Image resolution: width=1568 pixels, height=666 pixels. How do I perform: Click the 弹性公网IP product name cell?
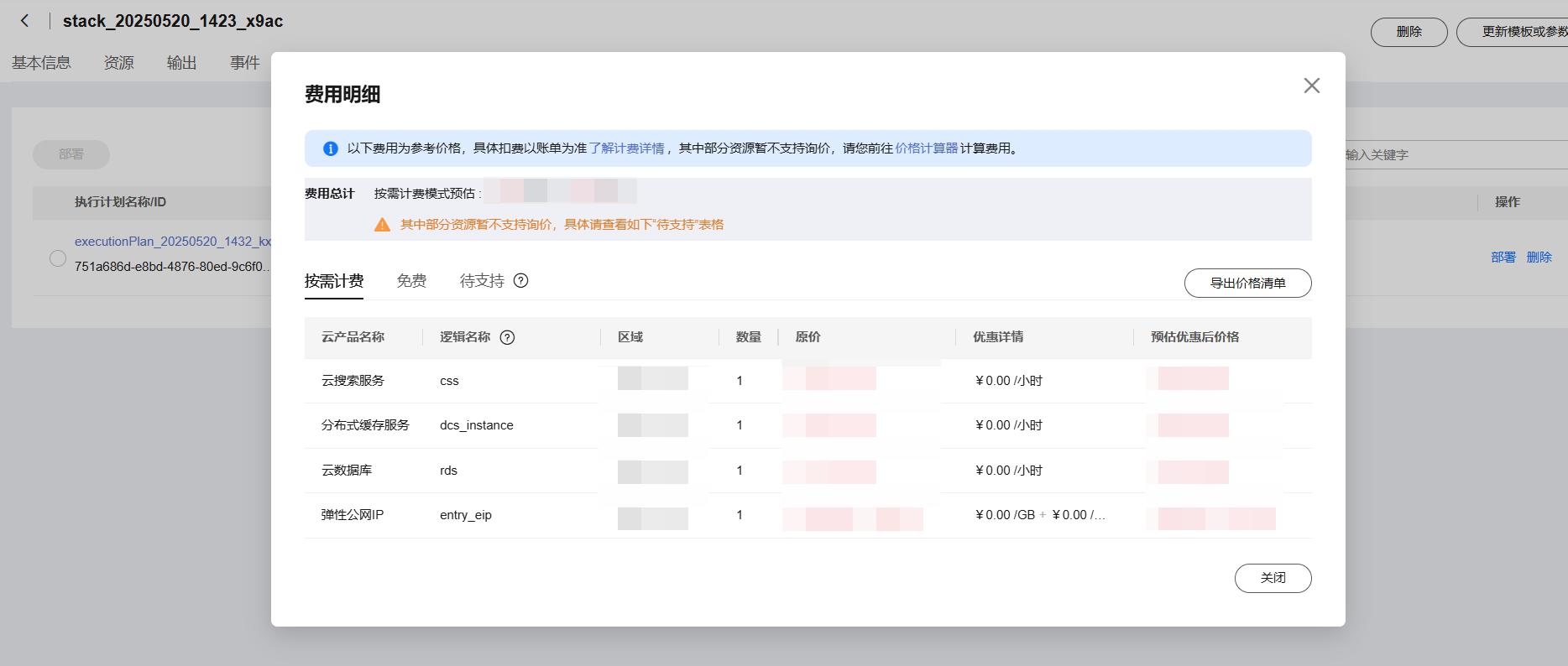(353, 515)
